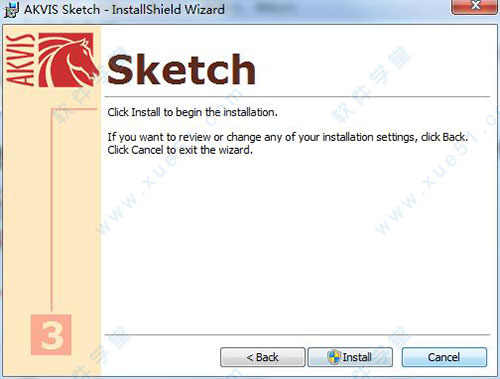
Task: Click 'Click Install to begin the installation.' text
Action: [x=192, y=112]
